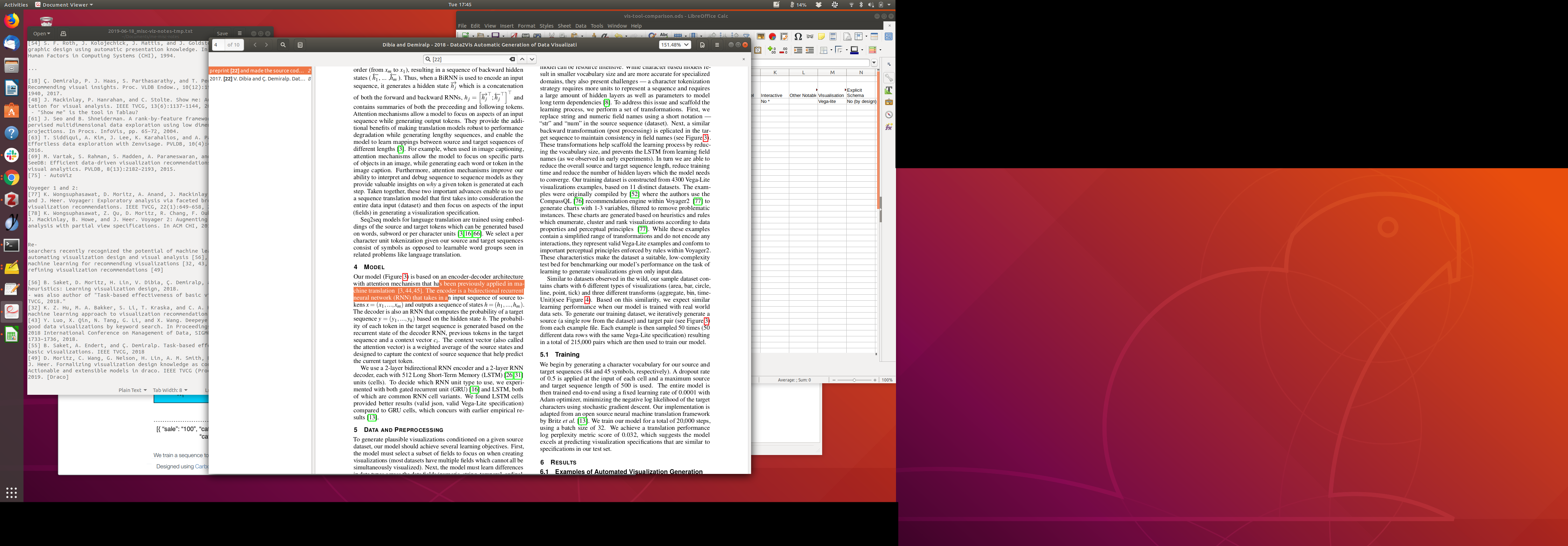Go to previous page arrow

pos(255,45)
